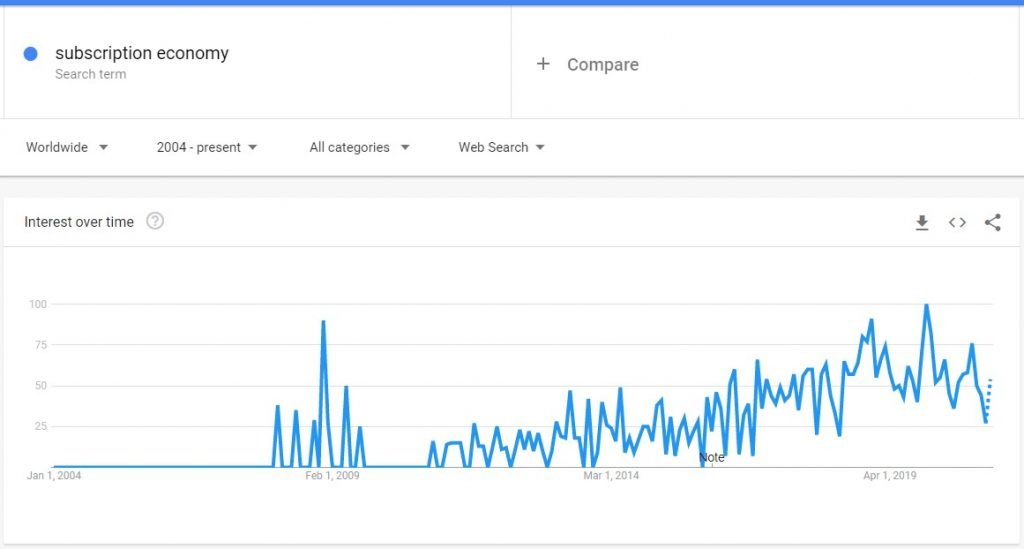Click the Search term label under the query
The height and width of the screenshot is (549, 1024).
click(x=91, y=74)
